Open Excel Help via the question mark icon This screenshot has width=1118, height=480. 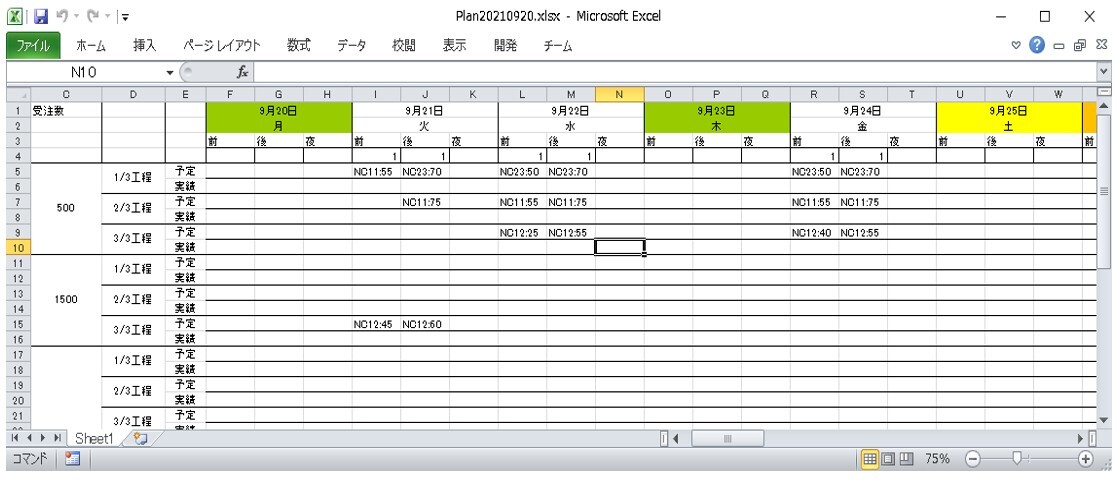coord(1037,45)
